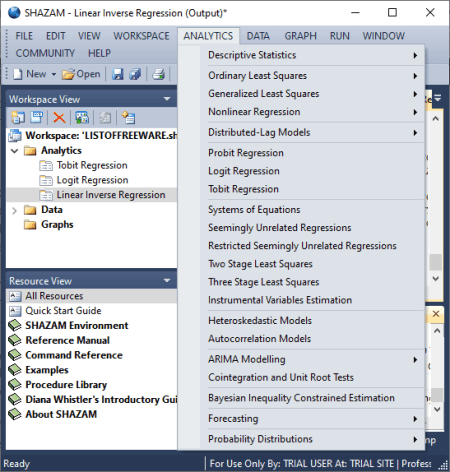Open the Examples resource
Viewport: 450px width, 472px height.
point(47,370)
